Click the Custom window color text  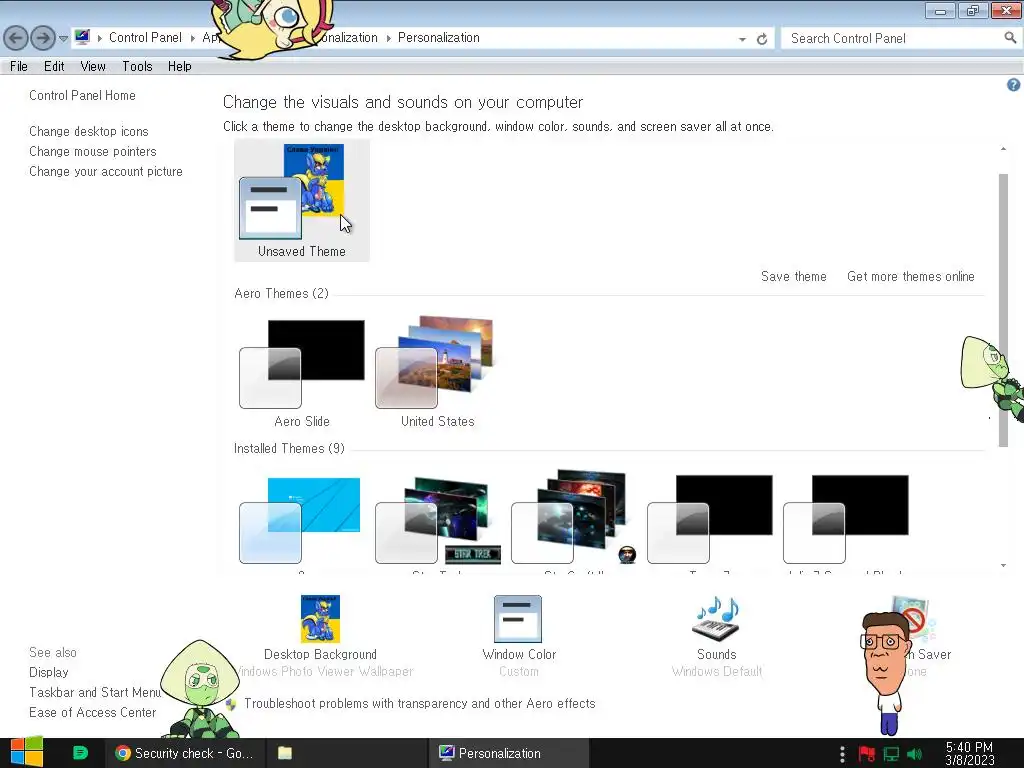519,671
